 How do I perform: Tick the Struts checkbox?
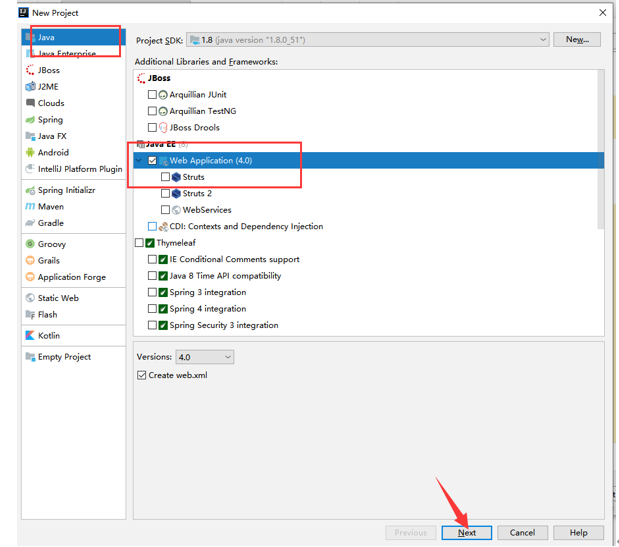pyautogui.click(x=165, y=177)
